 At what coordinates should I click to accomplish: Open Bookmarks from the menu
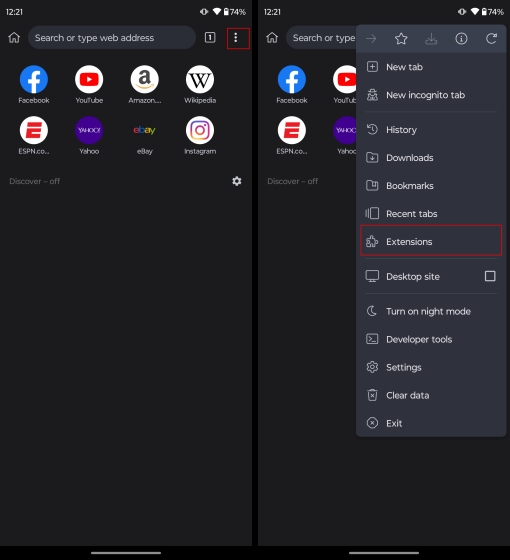click(x=431, y=186)
